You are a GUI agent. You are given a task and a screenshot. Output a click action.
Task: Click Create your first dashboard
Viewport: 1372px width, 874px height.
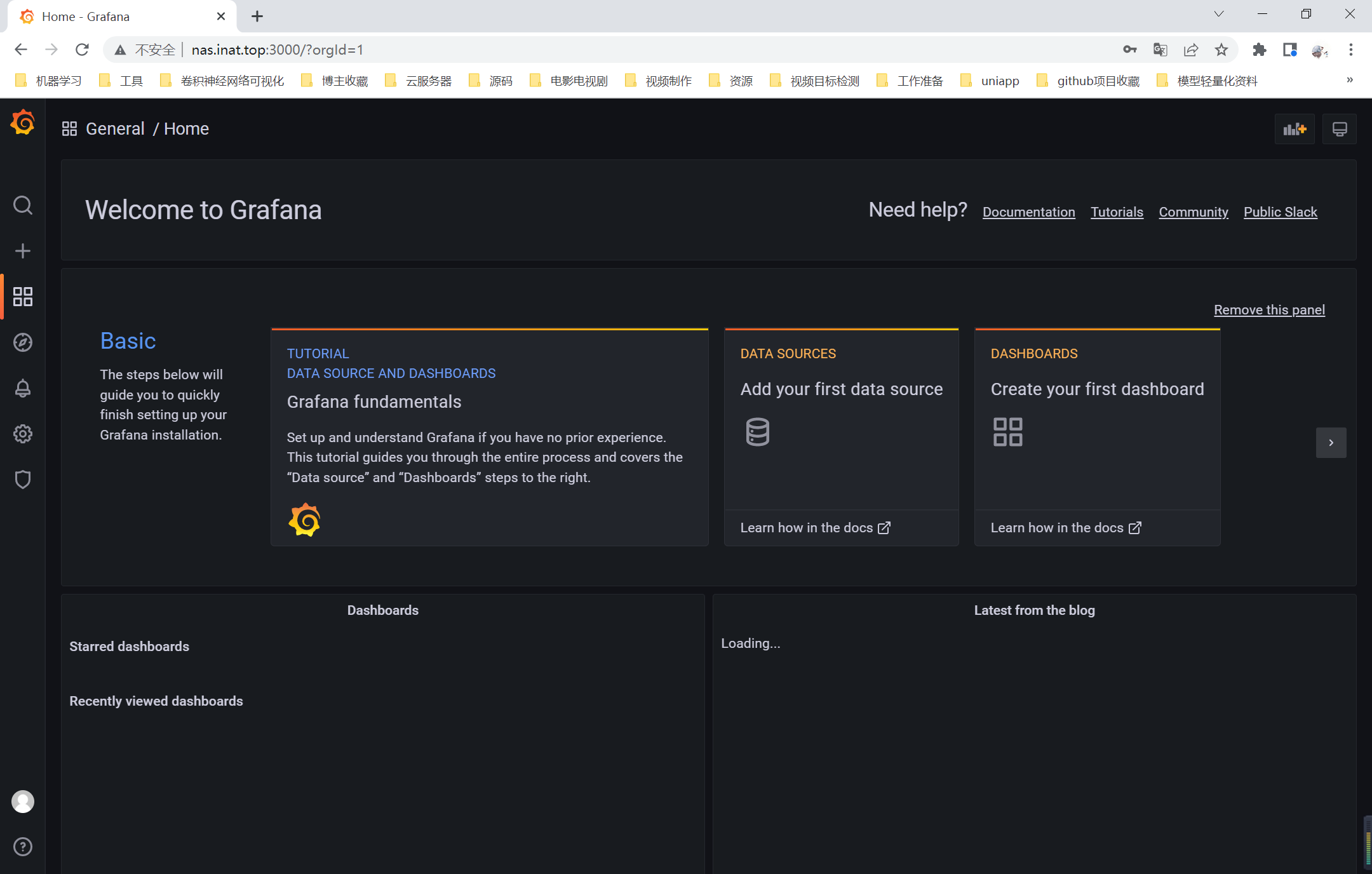pyautogui.click(x=1098, y=389)
